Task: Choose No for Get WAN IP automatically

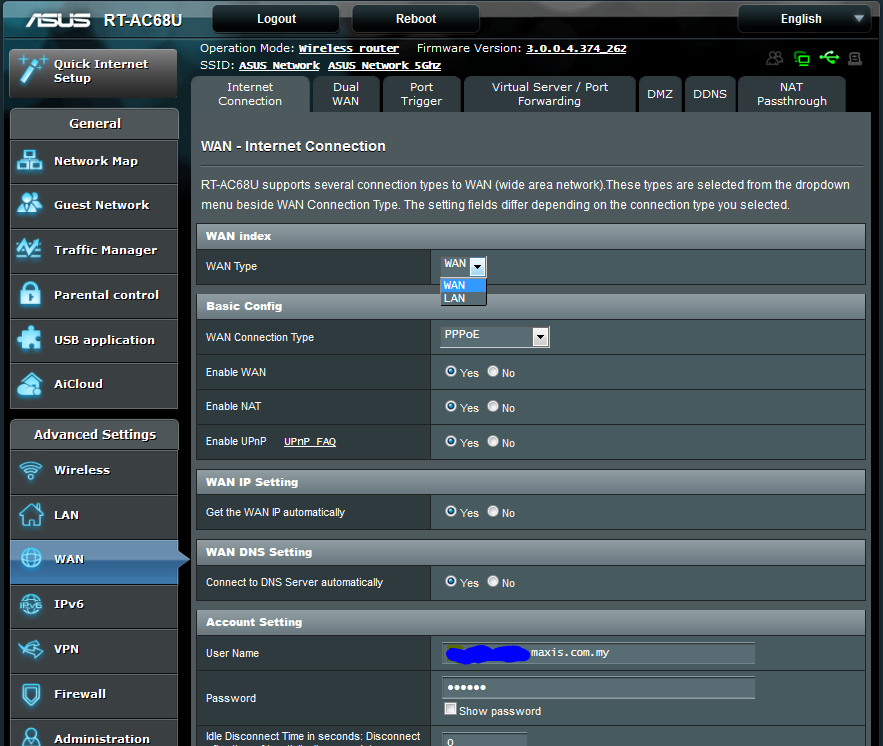Action: 493,511
